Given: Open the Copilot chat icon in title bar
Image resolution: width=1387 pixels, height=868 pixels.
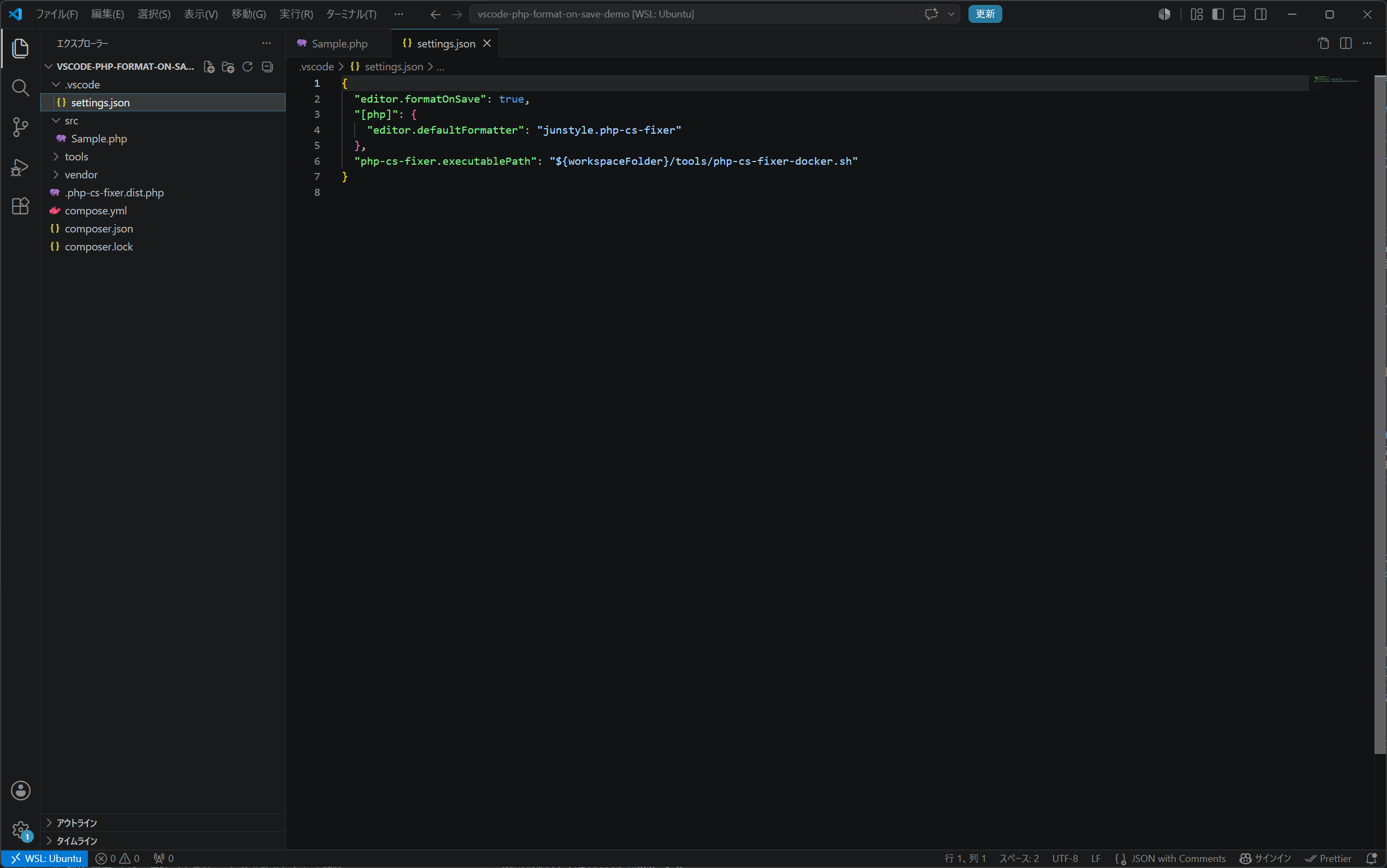Looking at the screenshot, I should [x=932, y=14].
